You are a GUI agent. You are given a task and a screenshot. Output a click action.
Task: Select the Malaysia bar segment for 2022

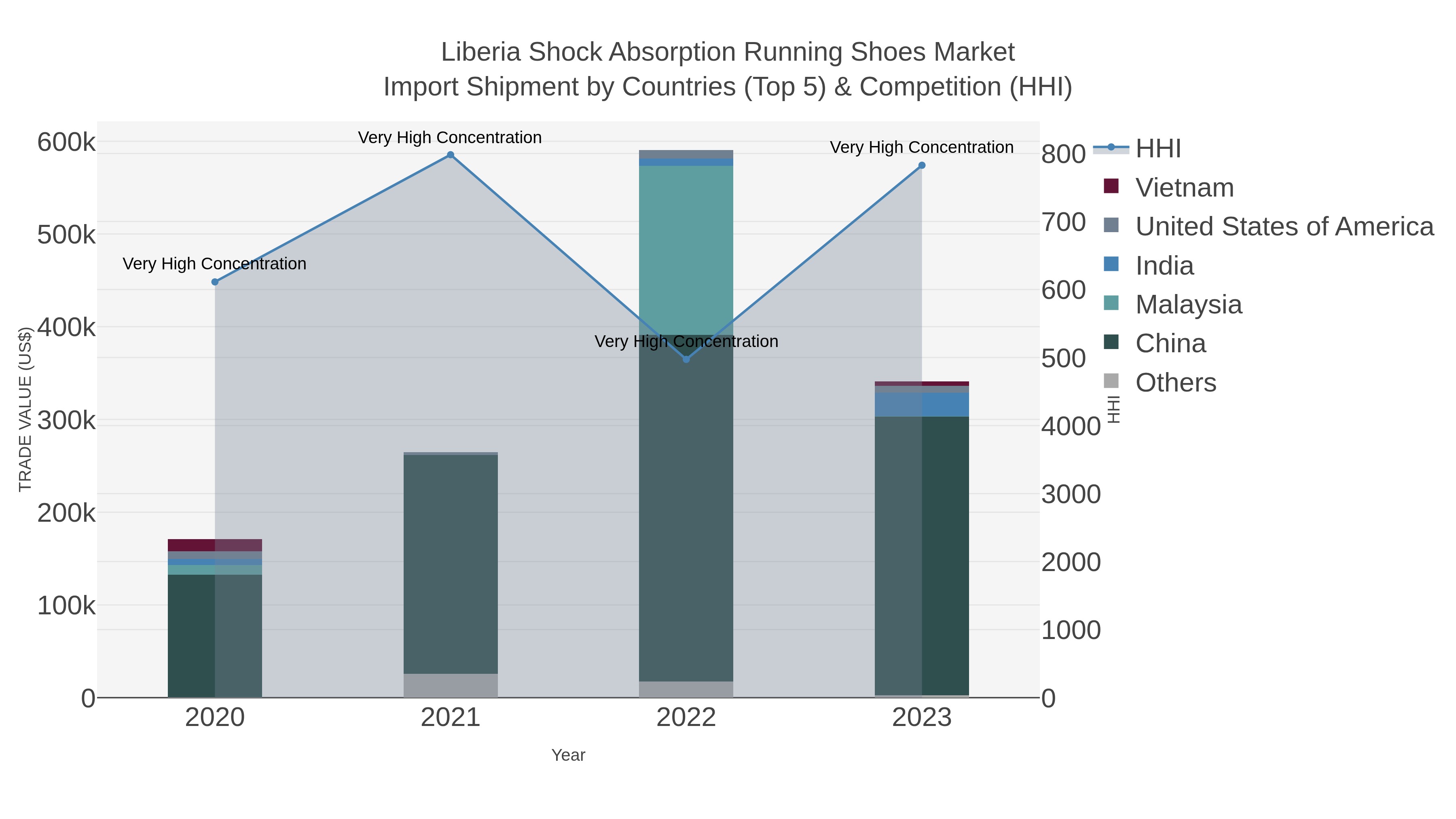pos(686,250)
